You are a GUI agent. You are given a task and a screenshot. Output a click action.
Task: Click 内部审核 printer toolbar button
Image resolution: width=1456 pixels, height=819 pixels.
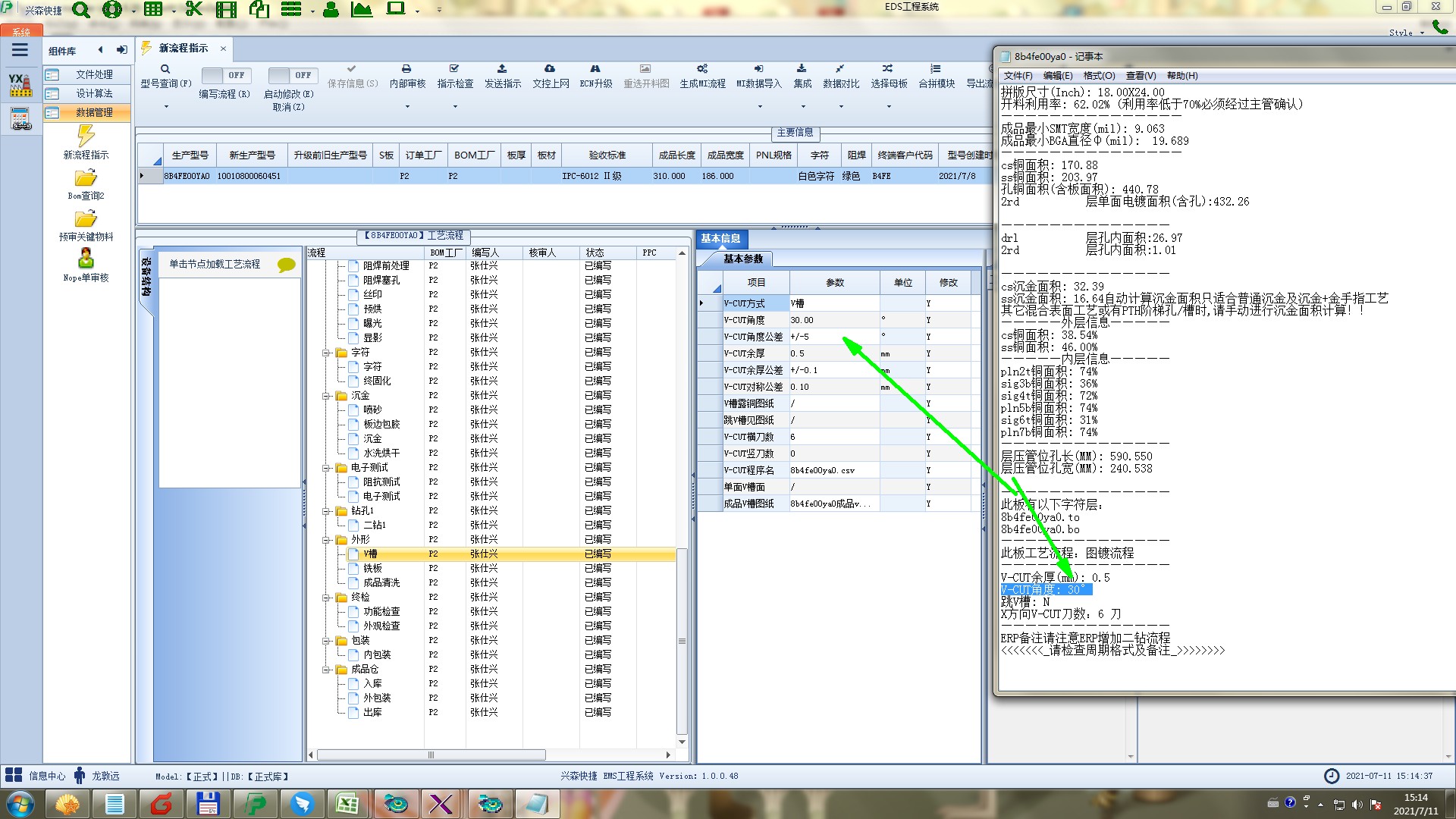pos(407,77)
